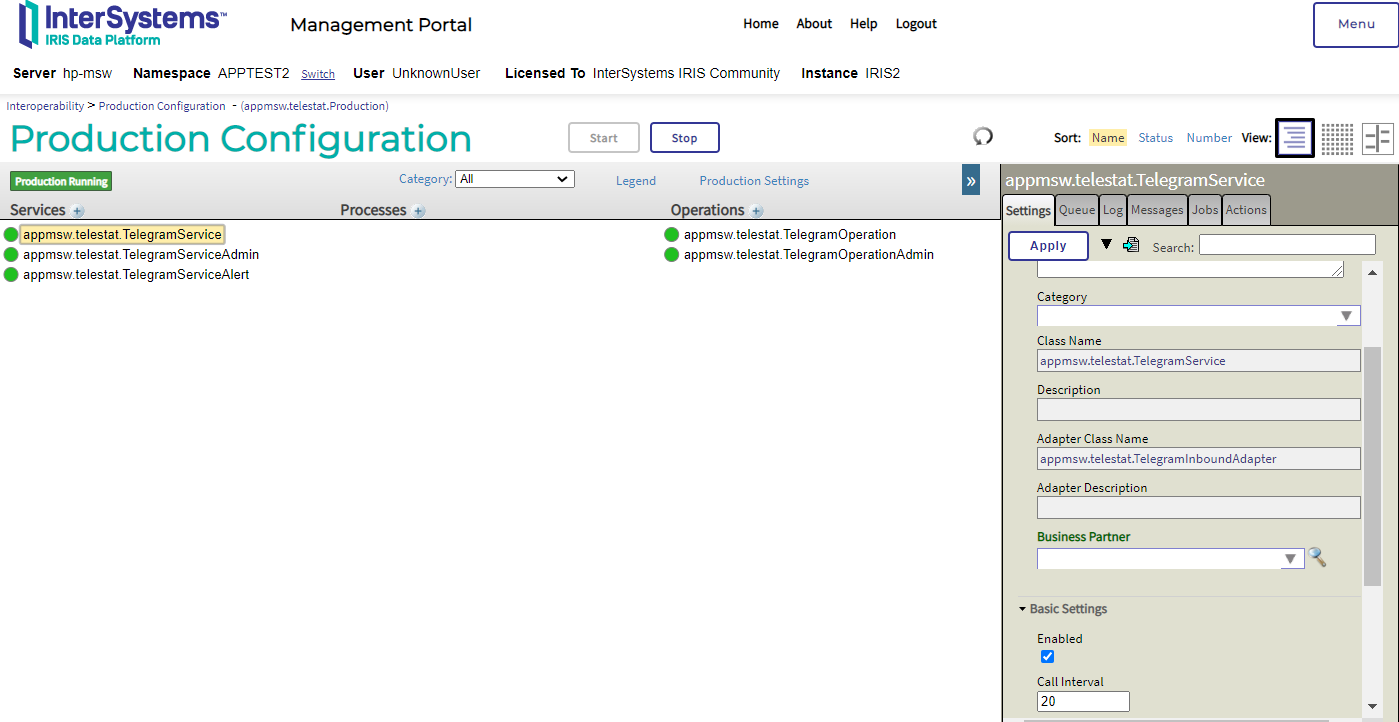Click green status dot of TelegramServiceAlert
This screenshot has width=1399, height=722.
[11, 275]
